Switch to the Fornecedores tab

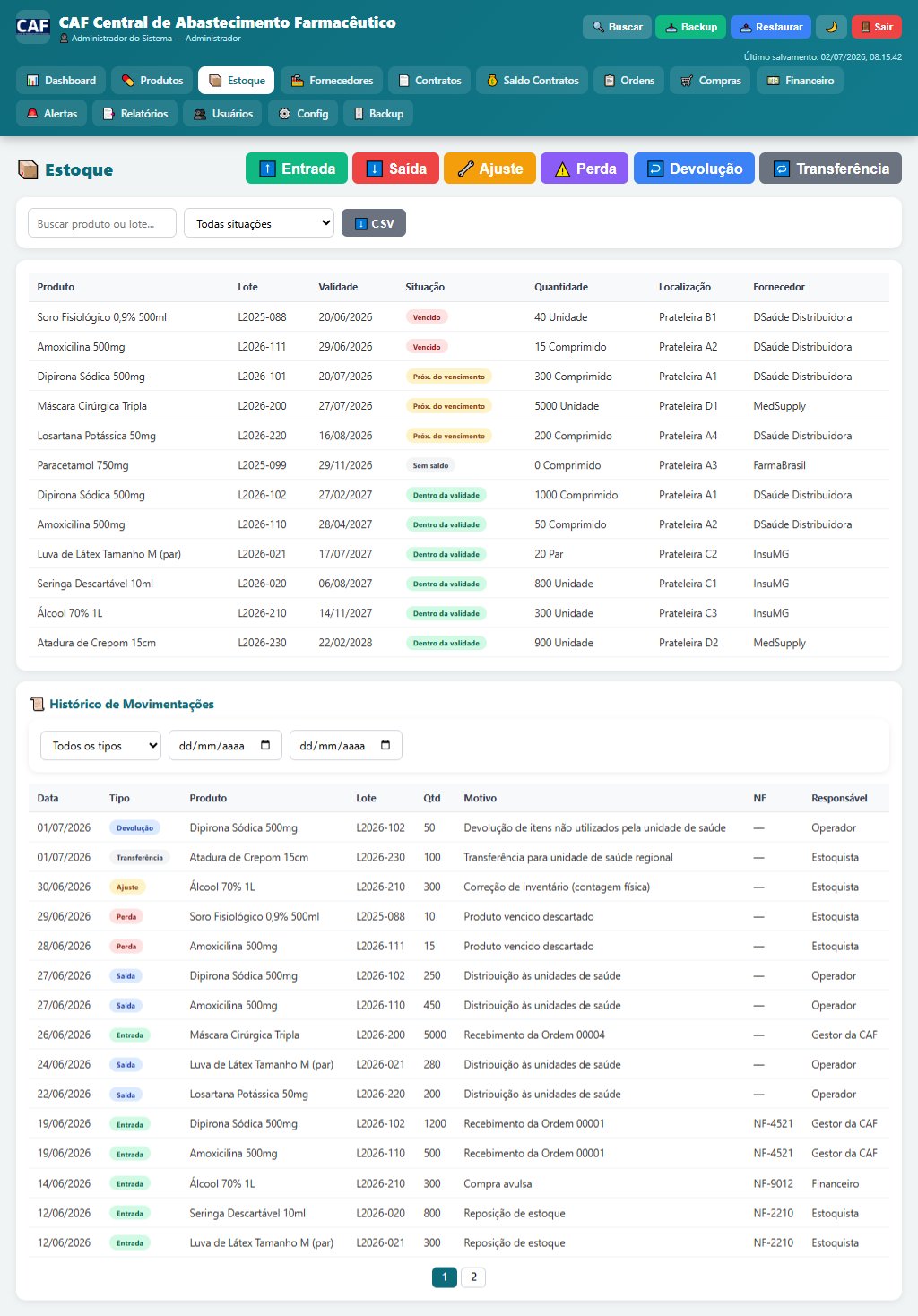click(x=333, y=81)
